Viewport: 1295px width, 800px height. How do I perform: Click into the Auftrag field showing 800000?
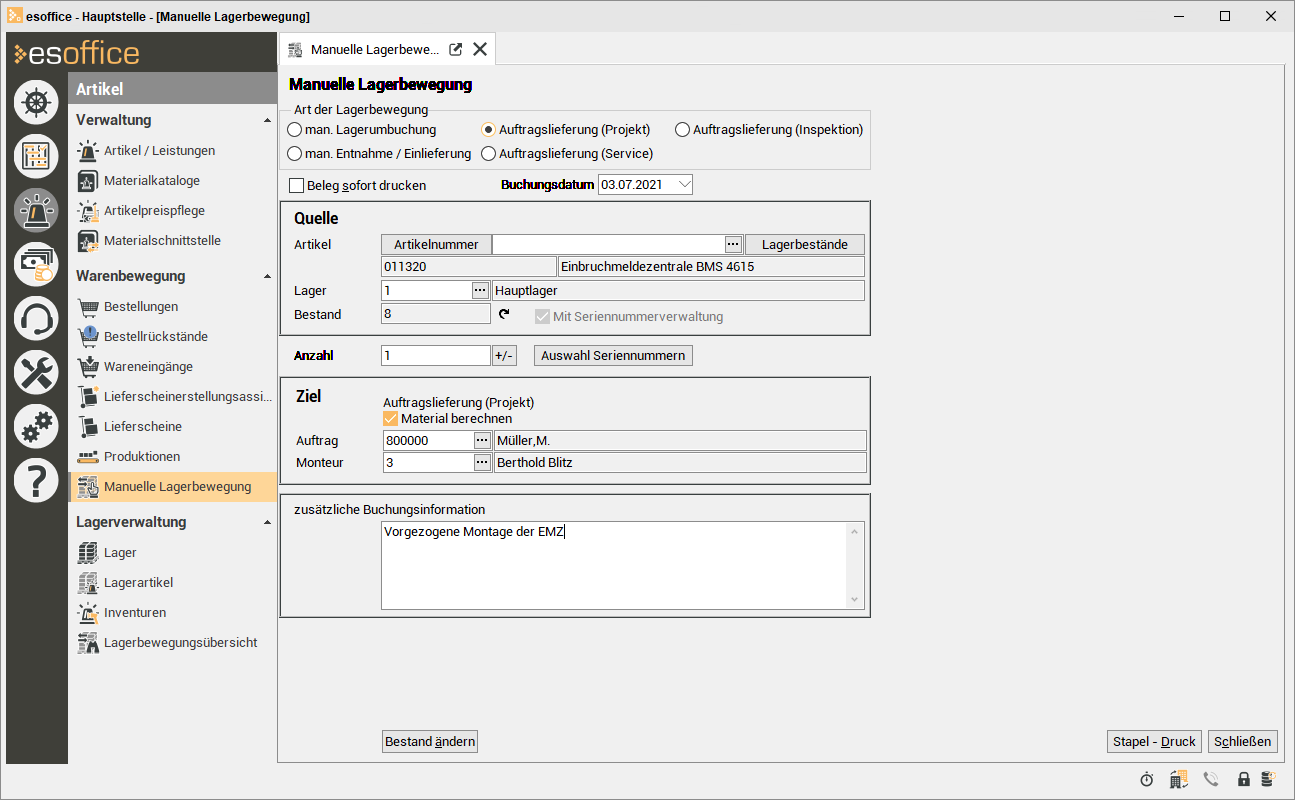(428, 441)
